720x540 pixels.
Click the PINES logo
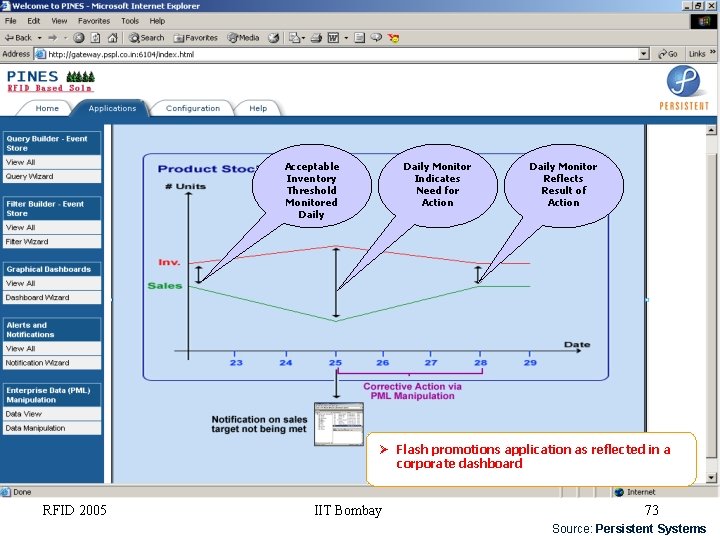(51, 81)
